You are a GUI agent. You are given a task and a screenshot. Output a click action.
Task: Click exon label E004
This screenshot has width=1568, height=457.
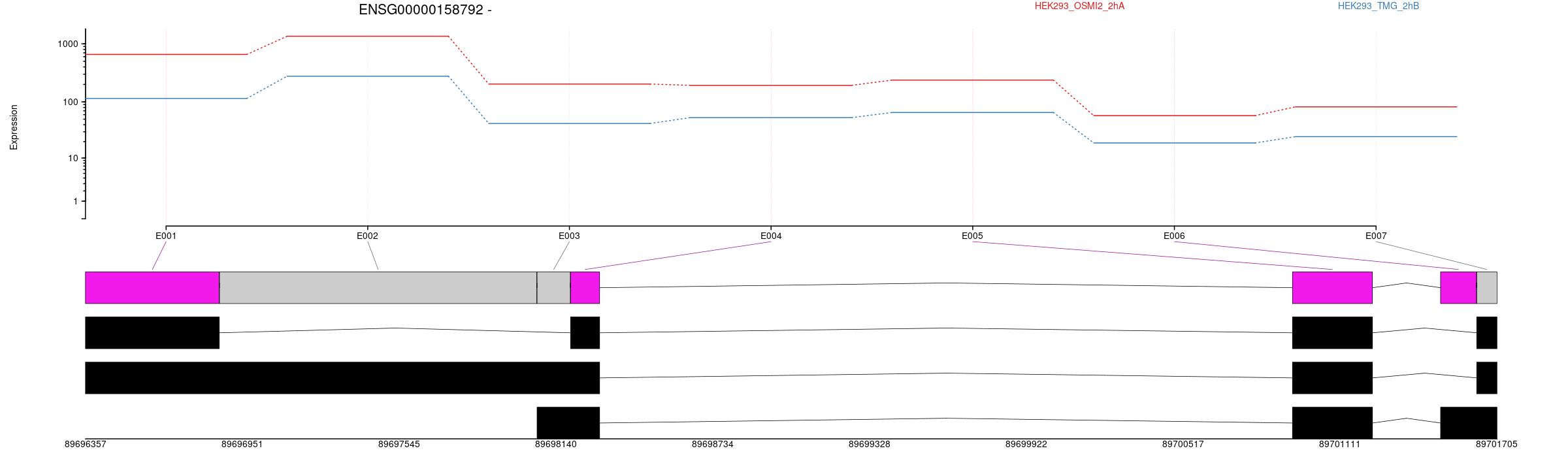771,236
